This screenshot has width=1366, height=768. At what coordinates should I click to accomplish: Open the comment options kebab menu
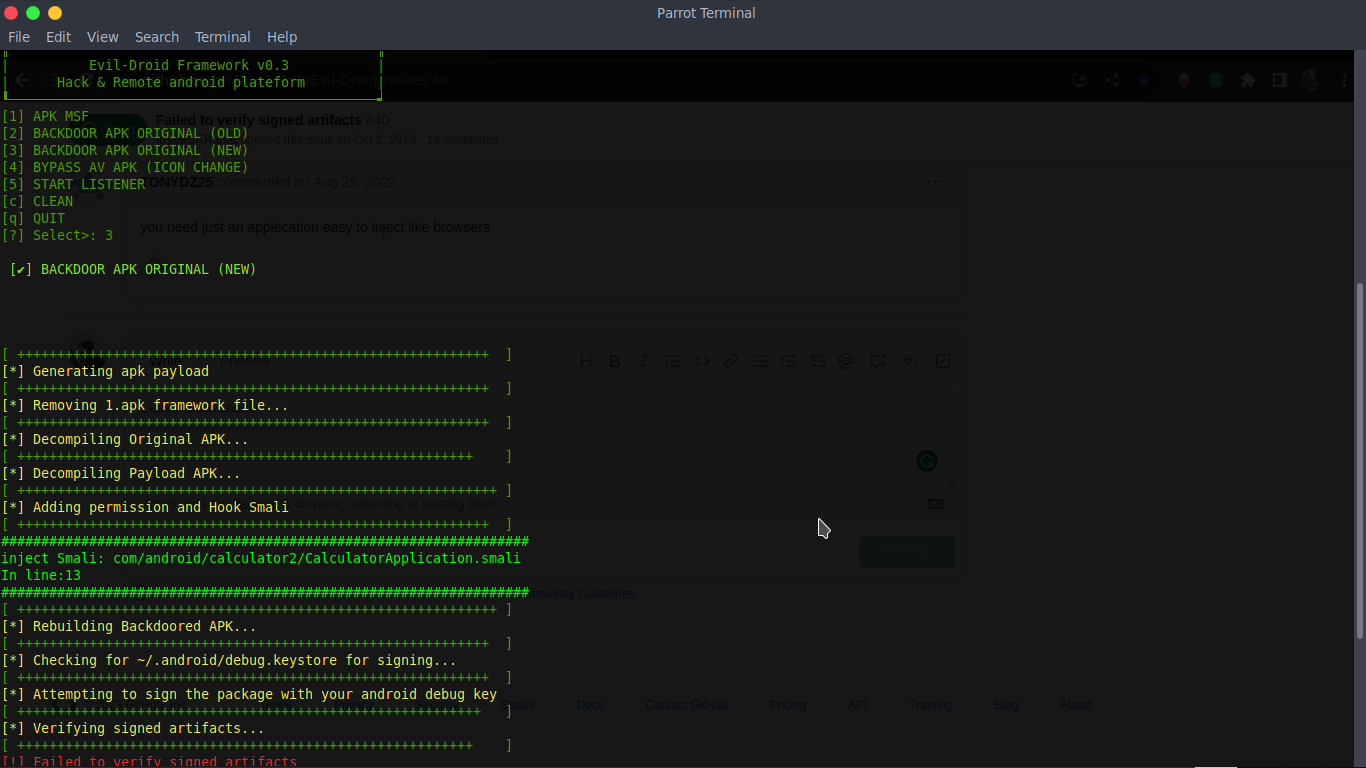click(x=935, y=181)
